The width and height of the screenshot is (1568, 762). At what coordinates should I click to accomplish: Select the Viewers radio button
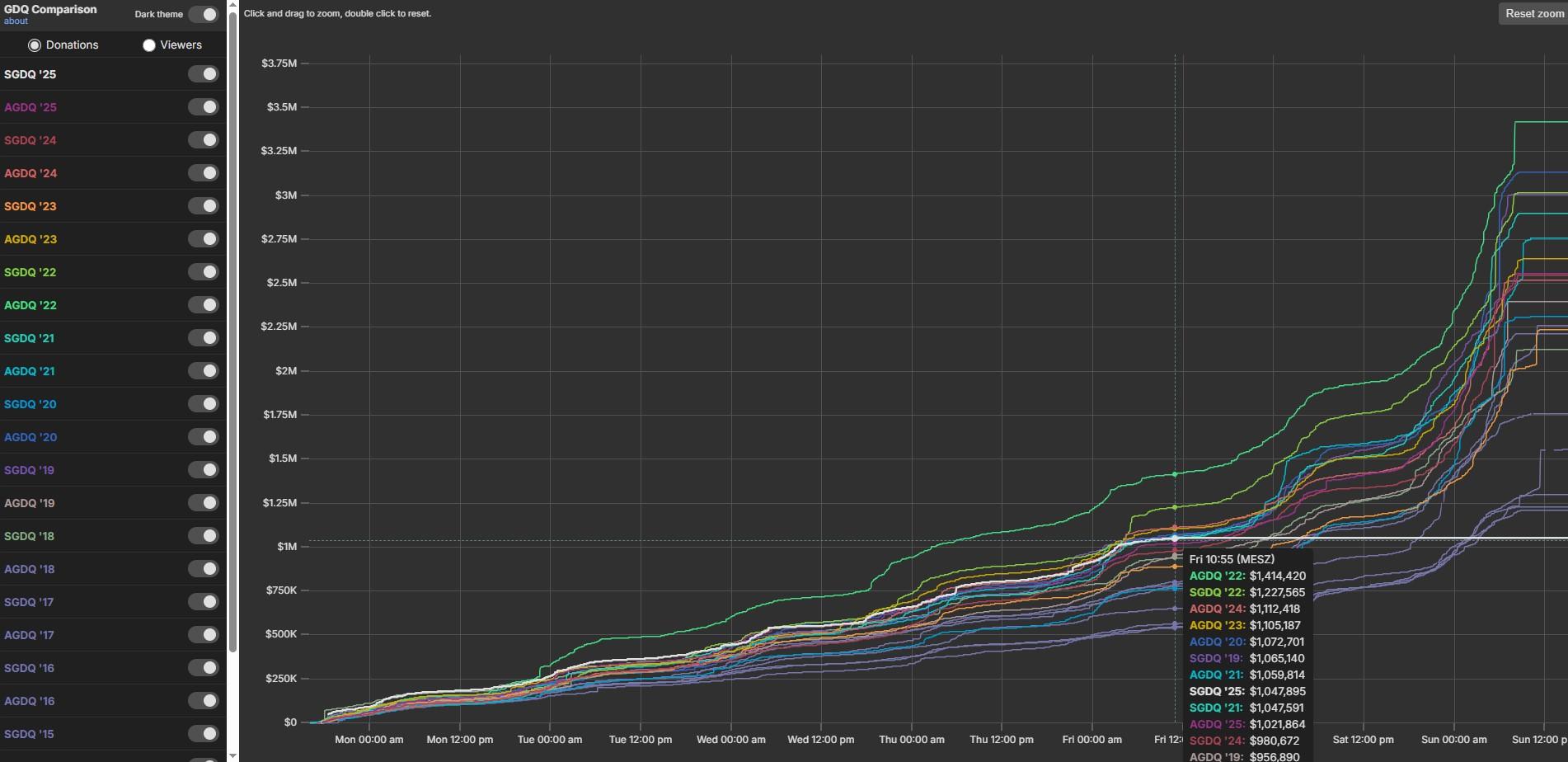pyautogui.click(x=149, y=45)
